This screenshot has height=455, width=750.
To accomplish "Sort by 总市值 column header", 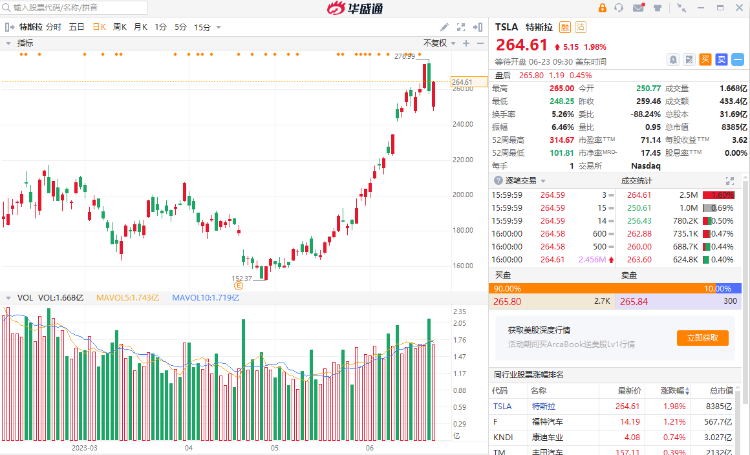I will tap(720, 391).
